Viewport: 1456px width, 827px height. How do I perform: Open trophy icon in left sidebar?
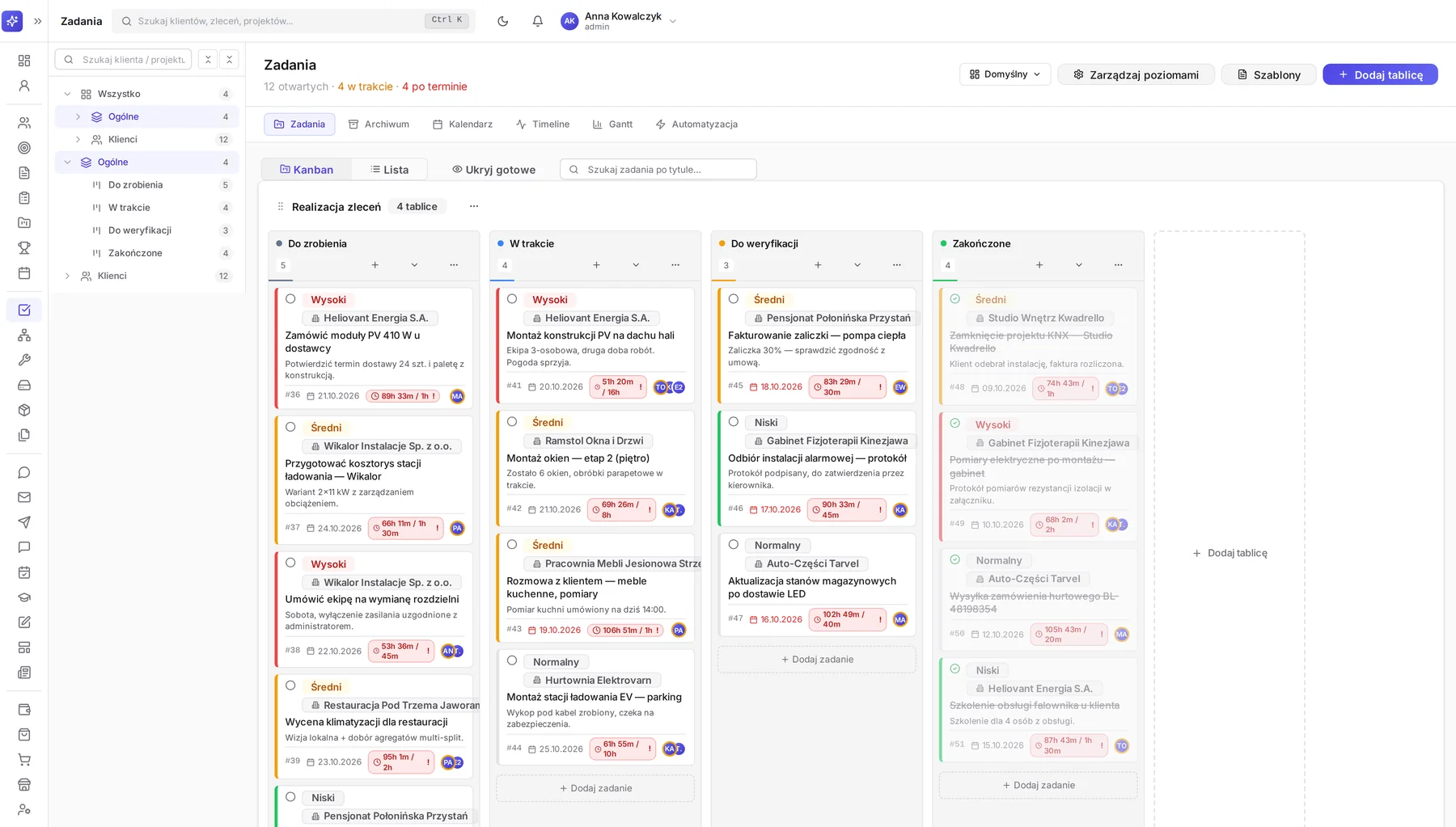(x=24, y=248)
